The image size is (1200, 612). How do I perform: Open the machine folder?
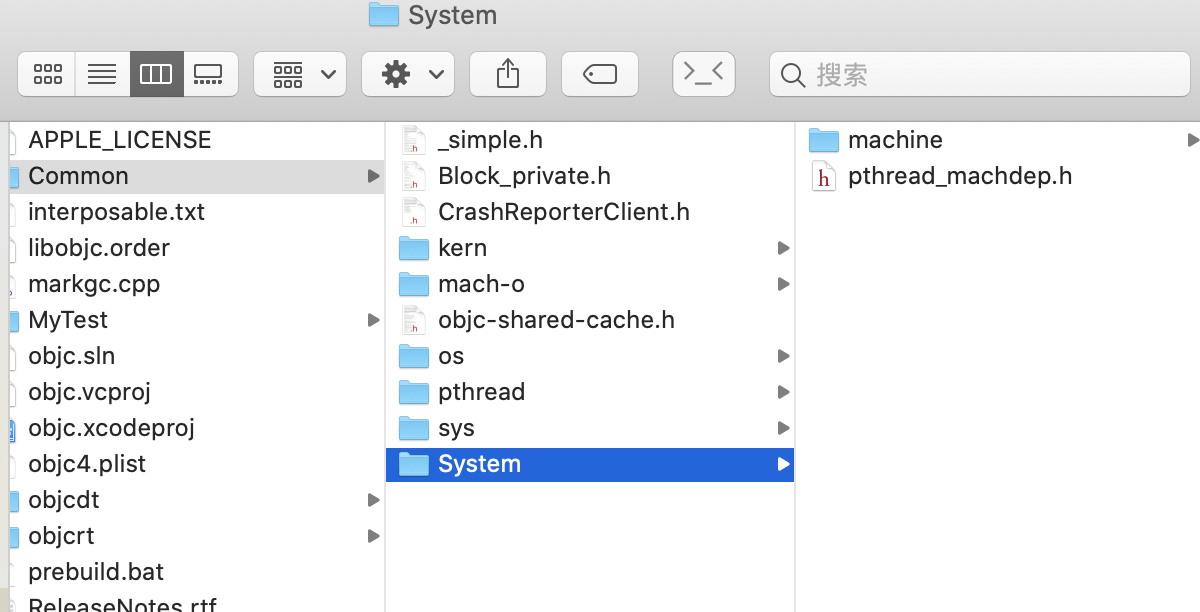894,140
